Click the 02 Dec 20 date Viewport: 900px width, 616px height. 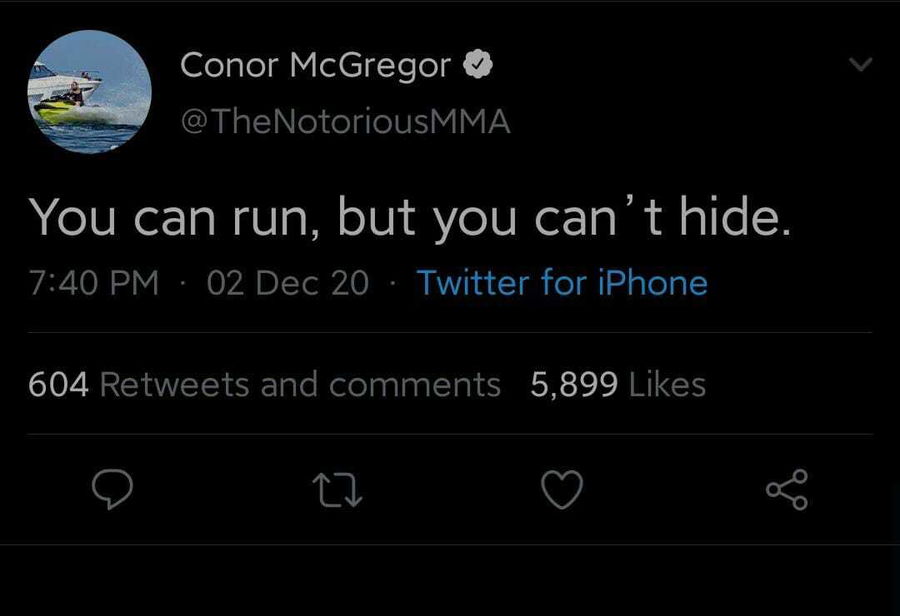click(287, 283)
